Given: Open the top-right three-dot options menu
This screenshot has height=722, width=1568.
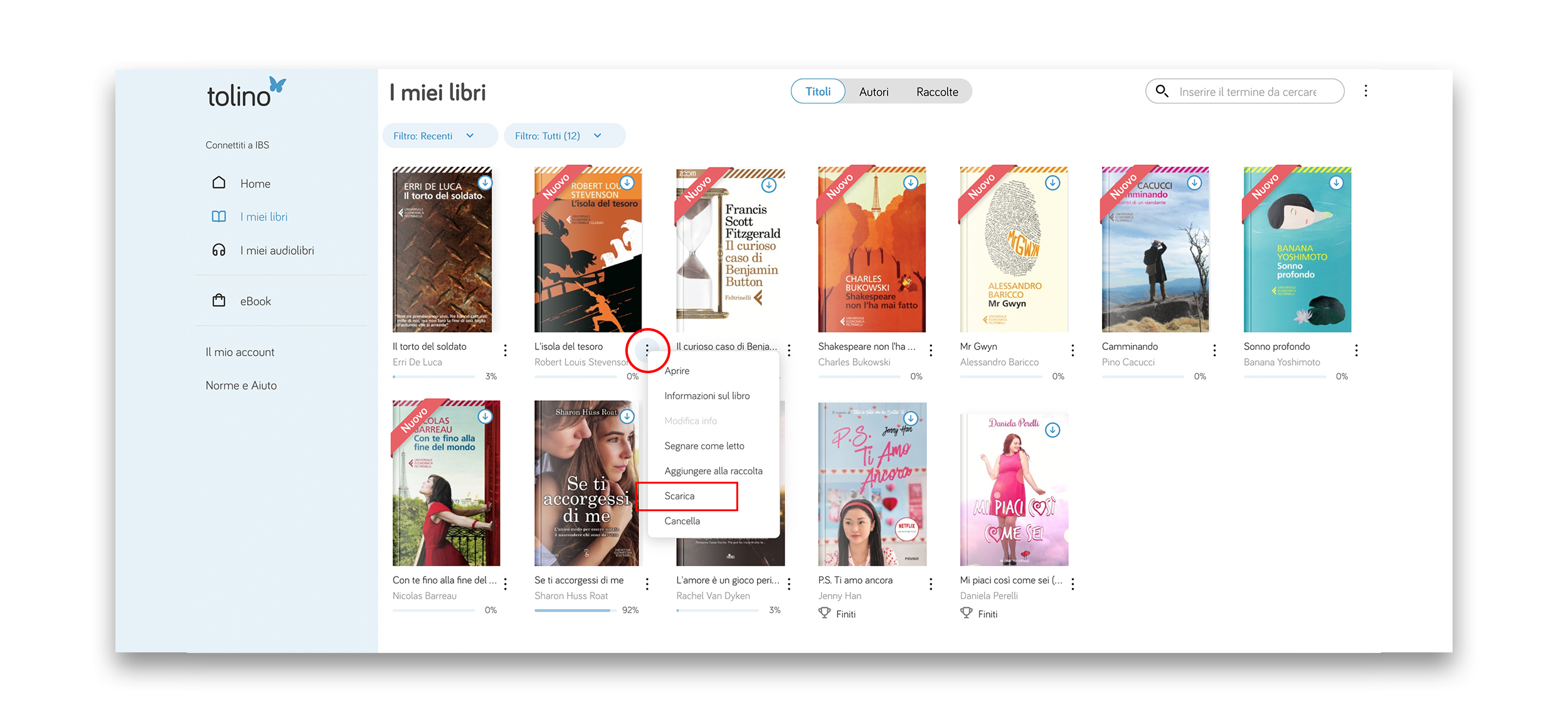Looking at the screenshot, I should (1365, 91).
